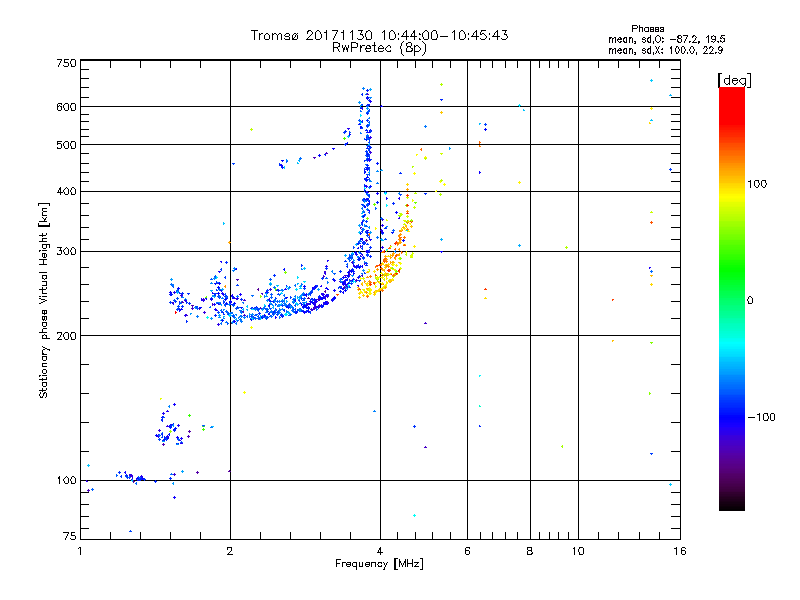800x600 pixels.
Task: Click the blue vertical O-mode trace tip above 600 km
Action: [x=366, y=97]
